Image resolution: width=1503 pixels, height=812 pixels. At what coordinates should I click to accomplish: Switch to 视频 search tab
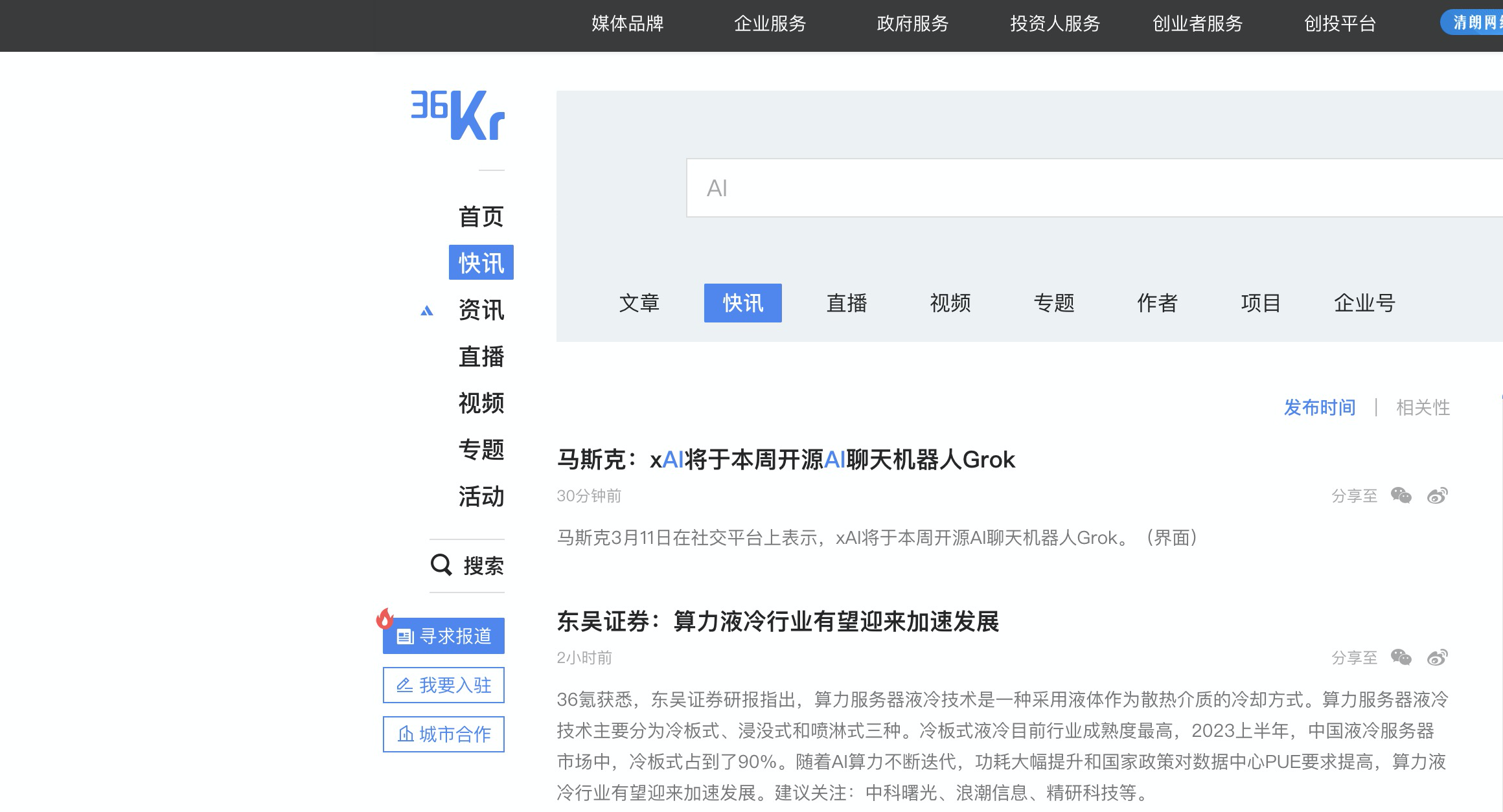pyautogui.click(x=950, y=303)
